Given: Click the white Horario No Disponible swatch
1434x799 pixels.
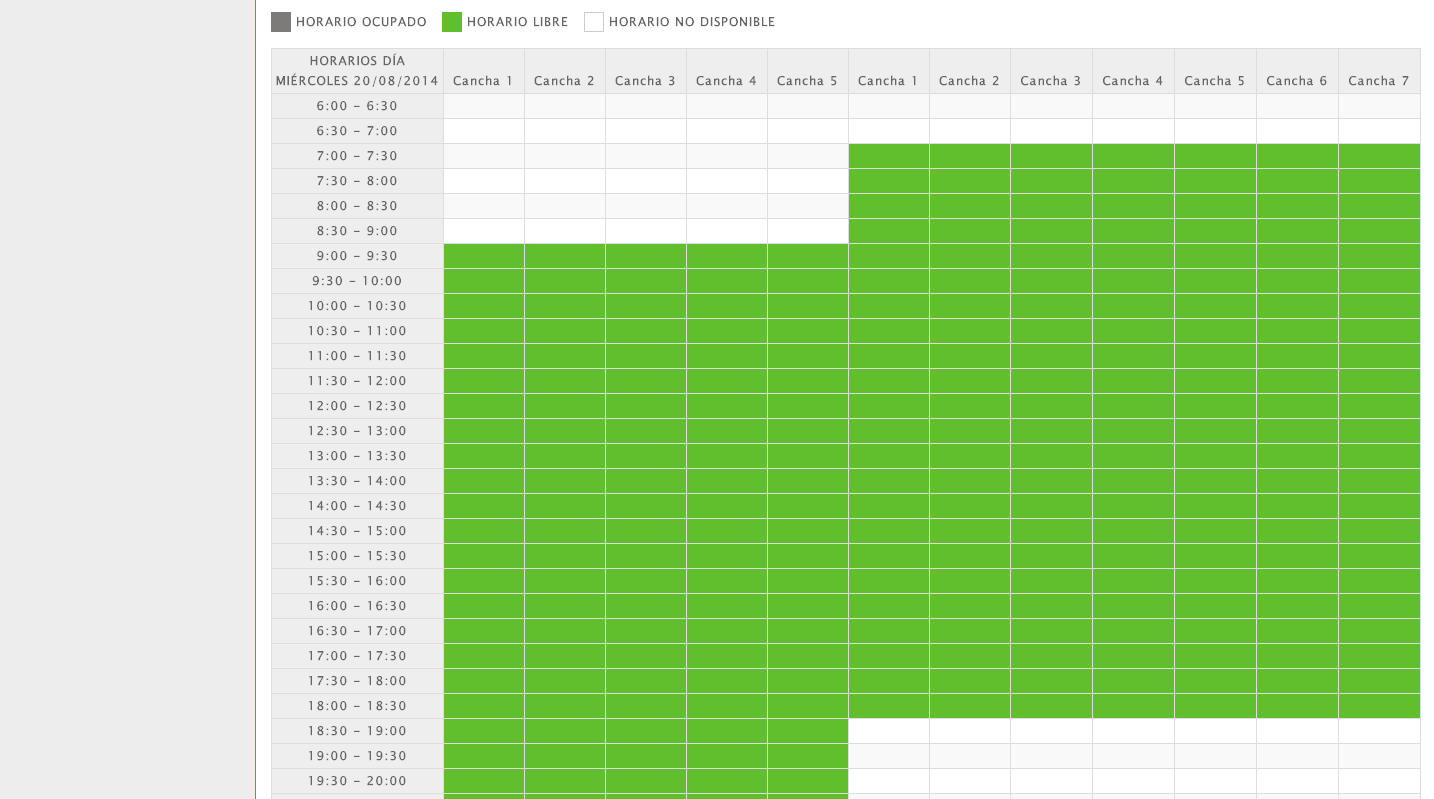Looking at the screenshot, I should [594, 22].
